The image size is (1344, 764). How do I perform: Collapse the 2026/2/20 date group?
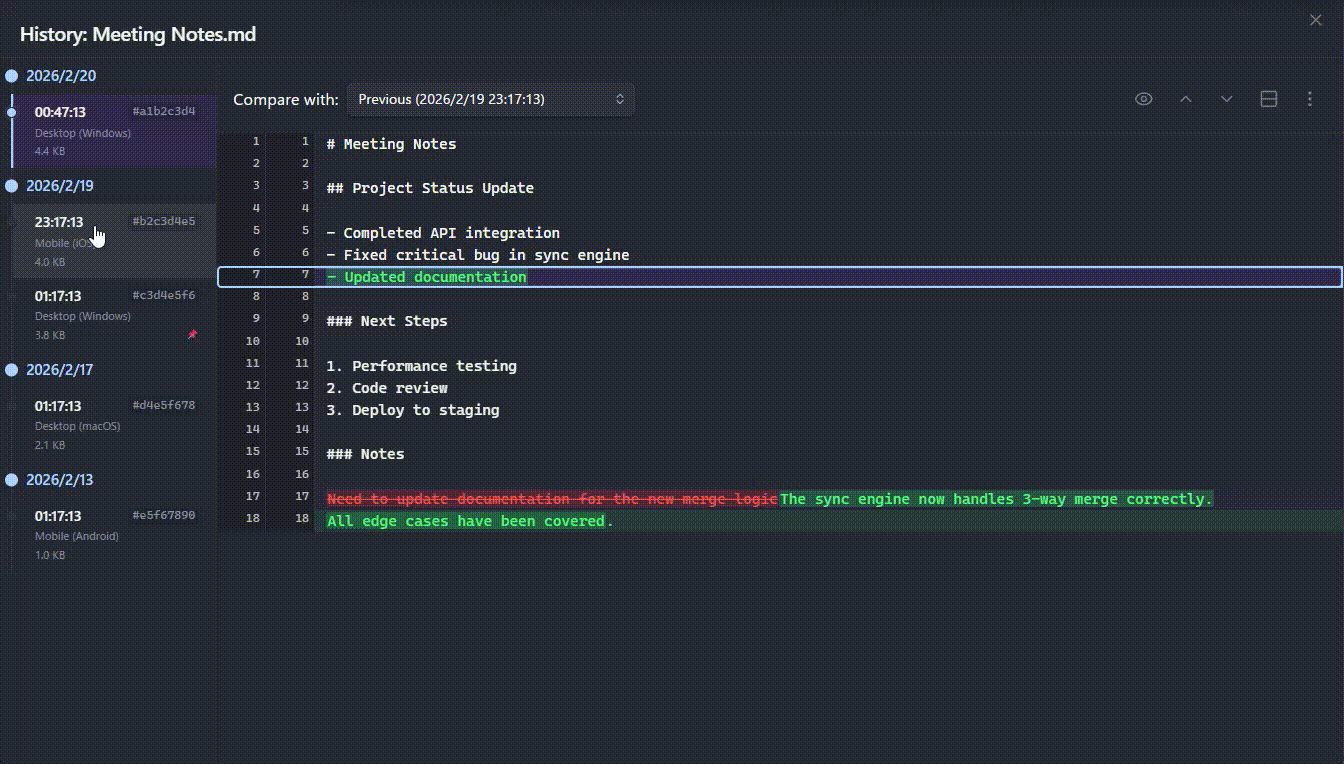(x=60, y=76)
